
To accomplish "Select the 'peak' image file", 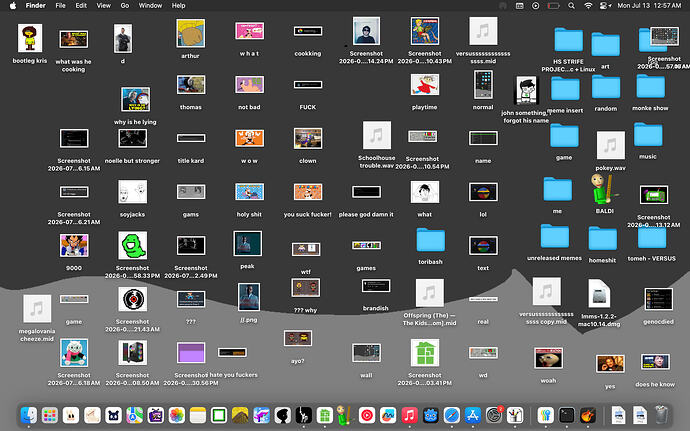I will pyautogui.click(x=247, y=243).
